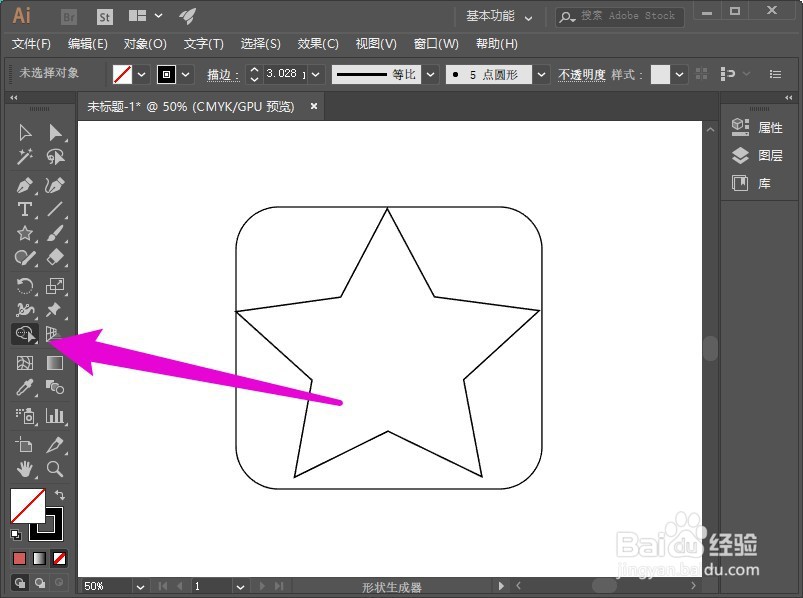Open the artboard number dropdown
Image resolution: width=803 pixels, height=598 pixels.
point(240,586)
